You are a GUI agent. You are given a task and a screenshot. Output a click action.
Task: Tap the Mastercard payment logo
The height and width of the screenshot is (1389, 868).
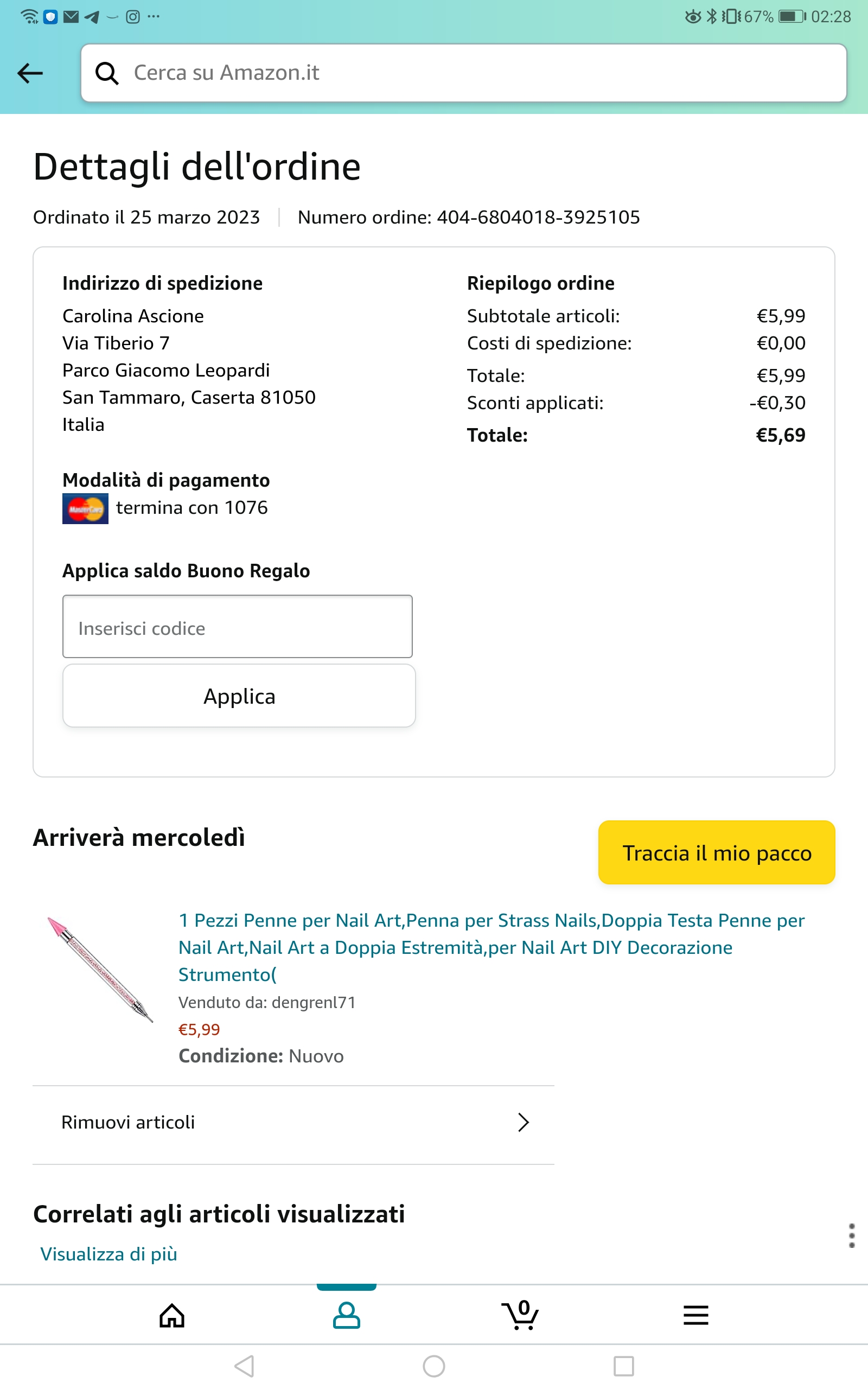coord(85,508)
